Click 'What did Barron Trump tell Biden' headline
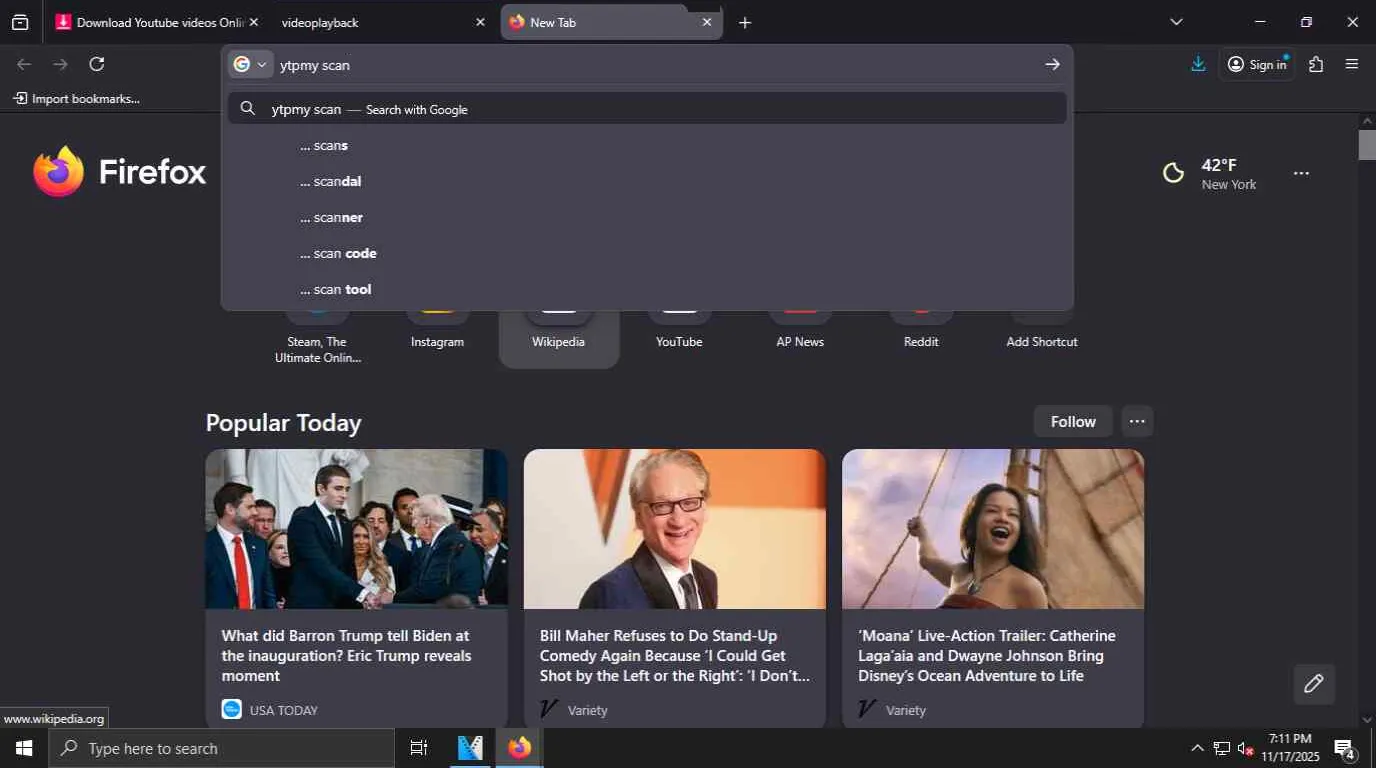 (346, 655)
